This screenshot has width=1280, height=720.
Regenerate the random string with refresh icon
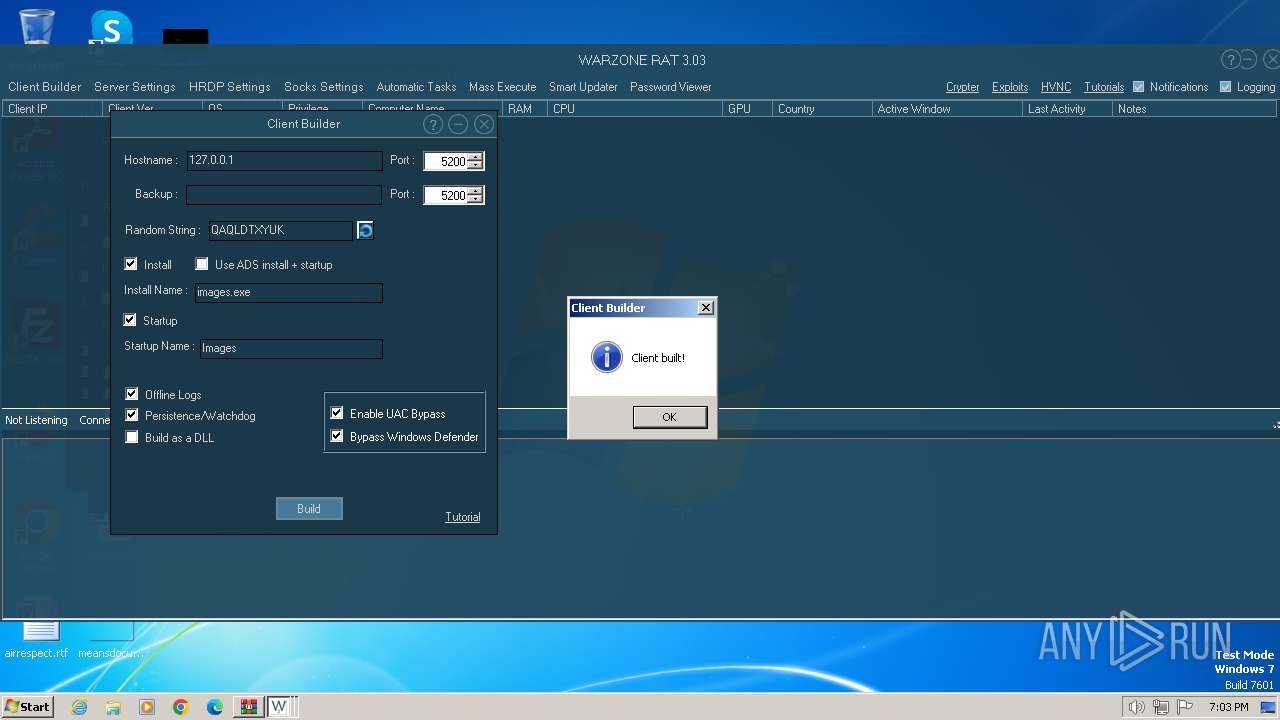[x=365, y=231]
